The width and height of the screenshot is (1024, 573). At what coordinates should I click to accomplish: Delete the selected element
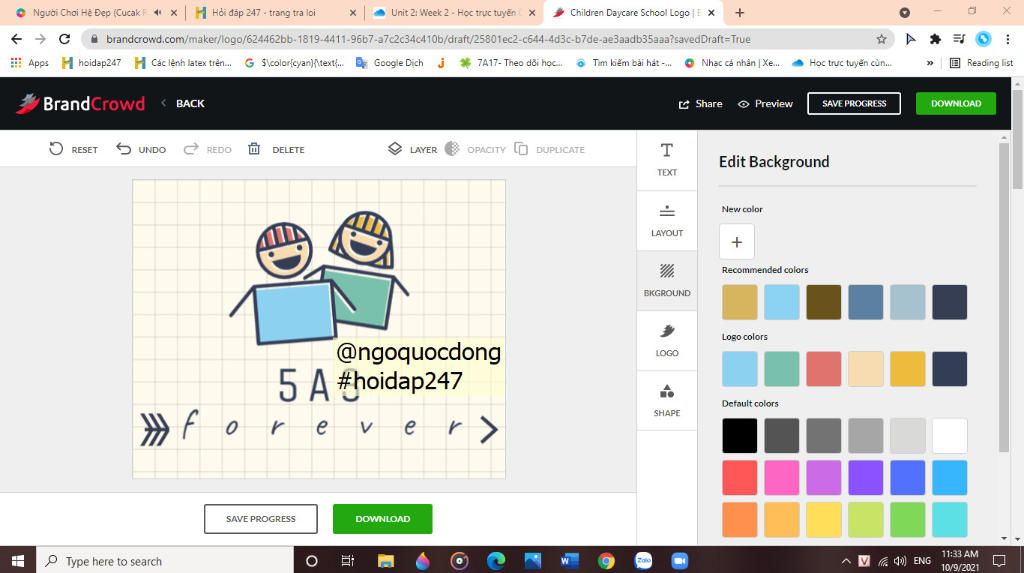(276, 149)
